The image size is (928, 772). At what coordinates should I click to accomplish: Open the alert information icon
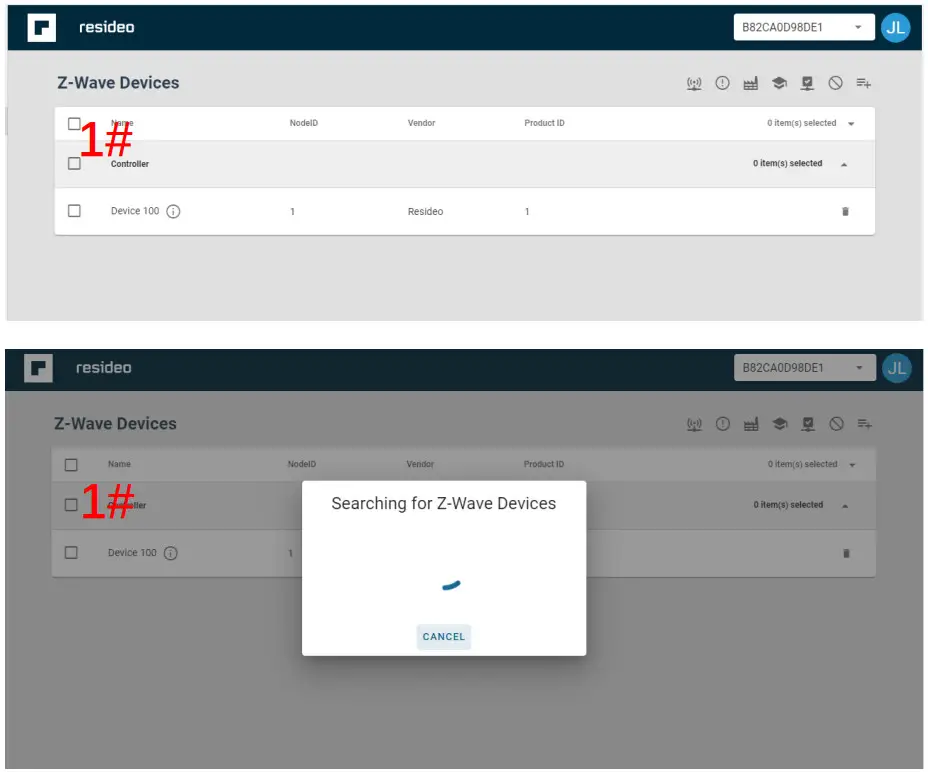[x=720, y=84]
